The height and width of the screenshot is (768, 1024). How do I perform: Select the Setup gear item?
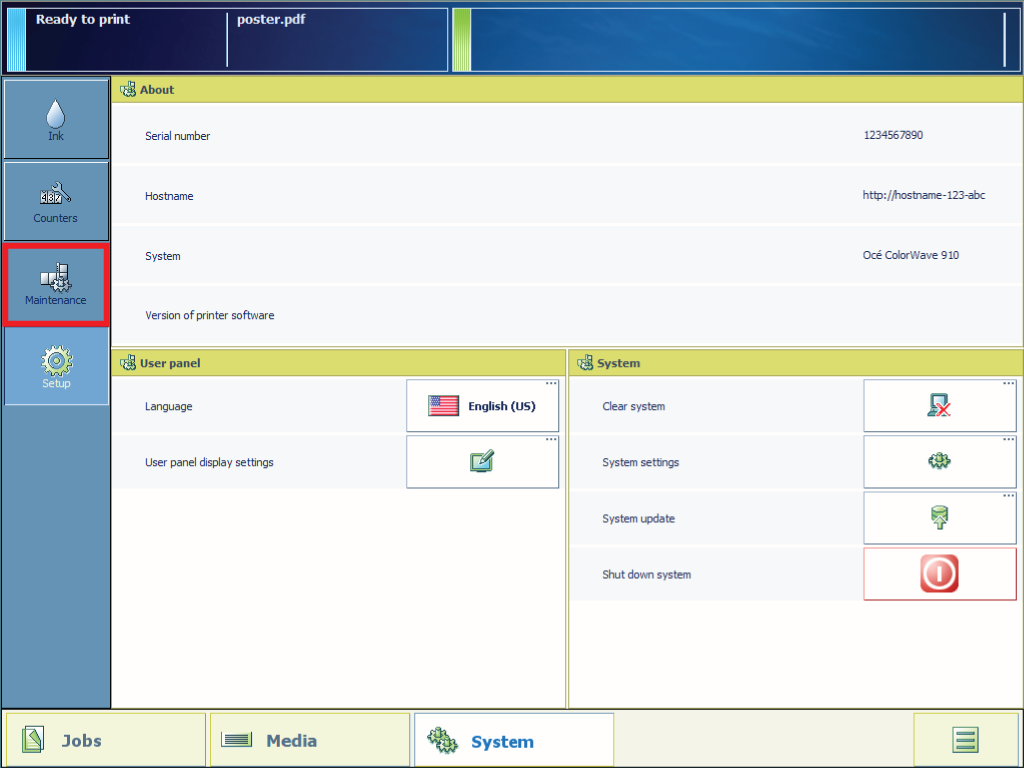point(56,366)
